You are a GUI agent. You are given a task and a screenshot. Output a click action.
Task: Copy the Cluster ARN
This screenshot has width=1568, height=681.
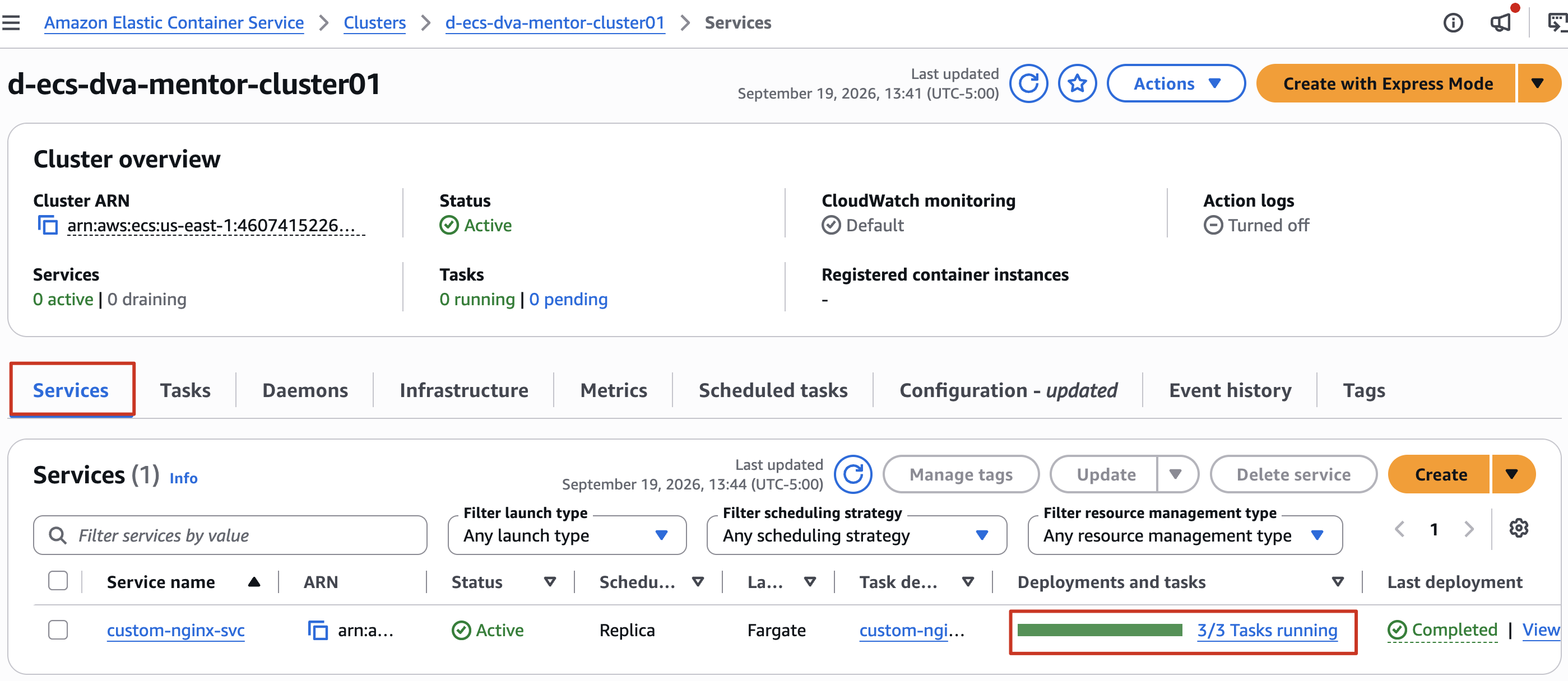pos(48,225)
